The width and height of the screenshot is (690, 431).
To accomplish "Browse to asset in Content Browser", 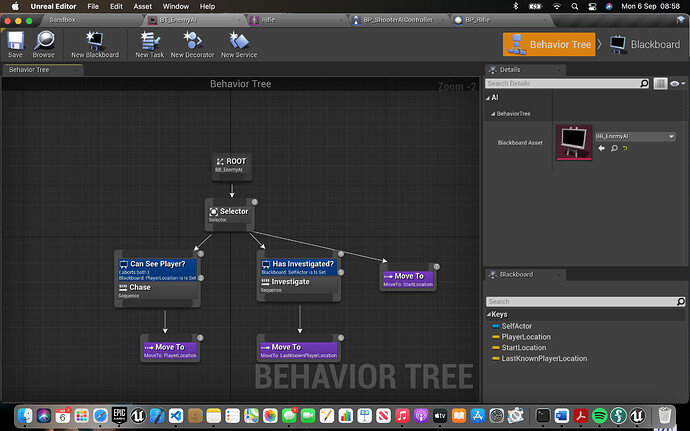I will click(x=44, y=44).
